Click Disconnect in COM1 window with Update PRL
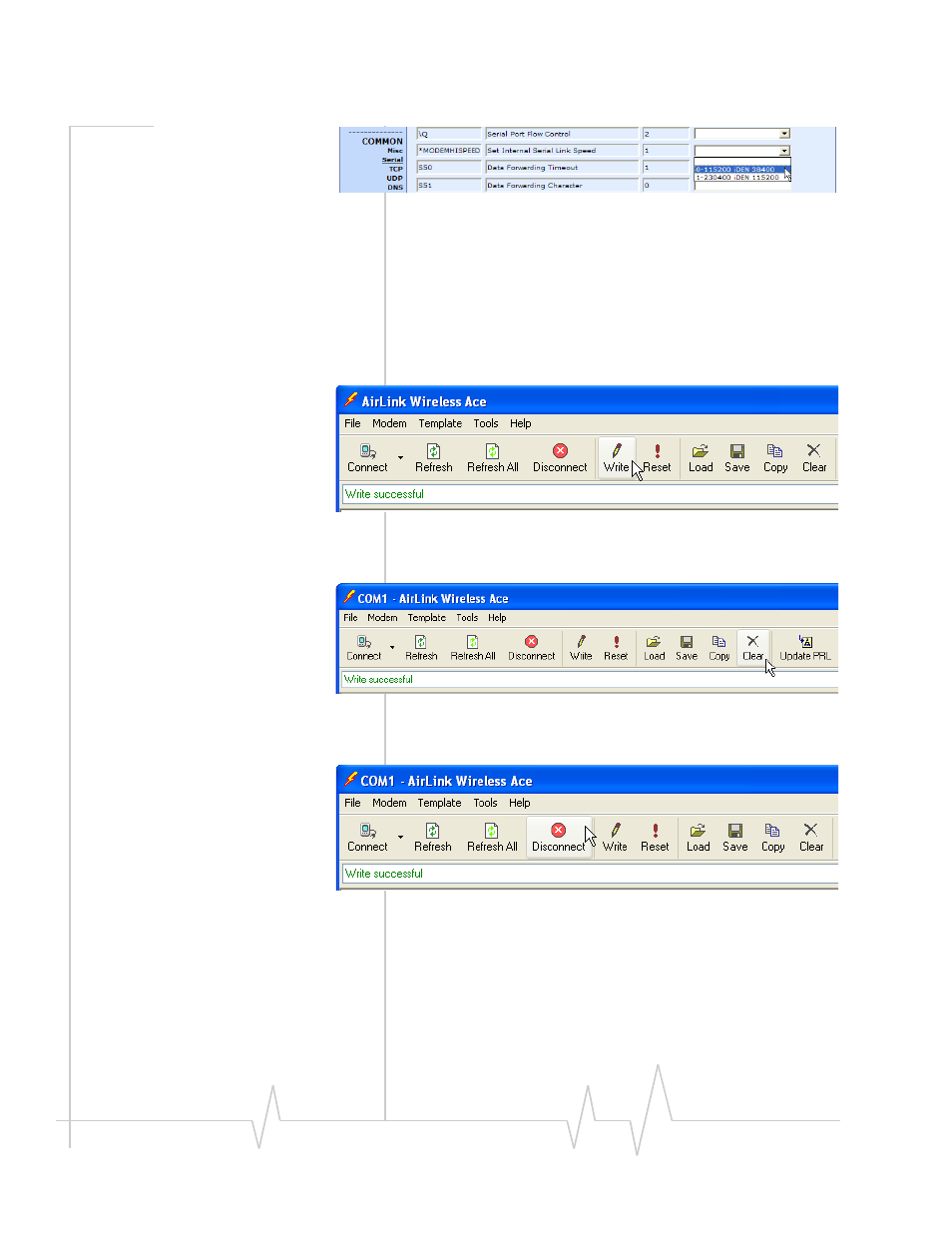The image size is (952, 1233). pyautogui.click(x=531, y=648)
